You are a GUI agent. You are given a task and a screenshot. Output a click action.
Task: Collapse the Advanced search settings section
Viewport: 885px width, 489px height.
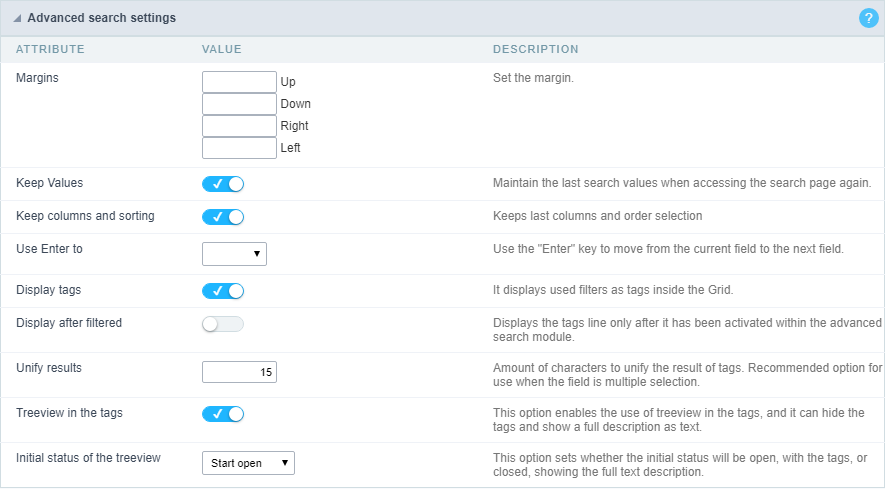(17, 19)
